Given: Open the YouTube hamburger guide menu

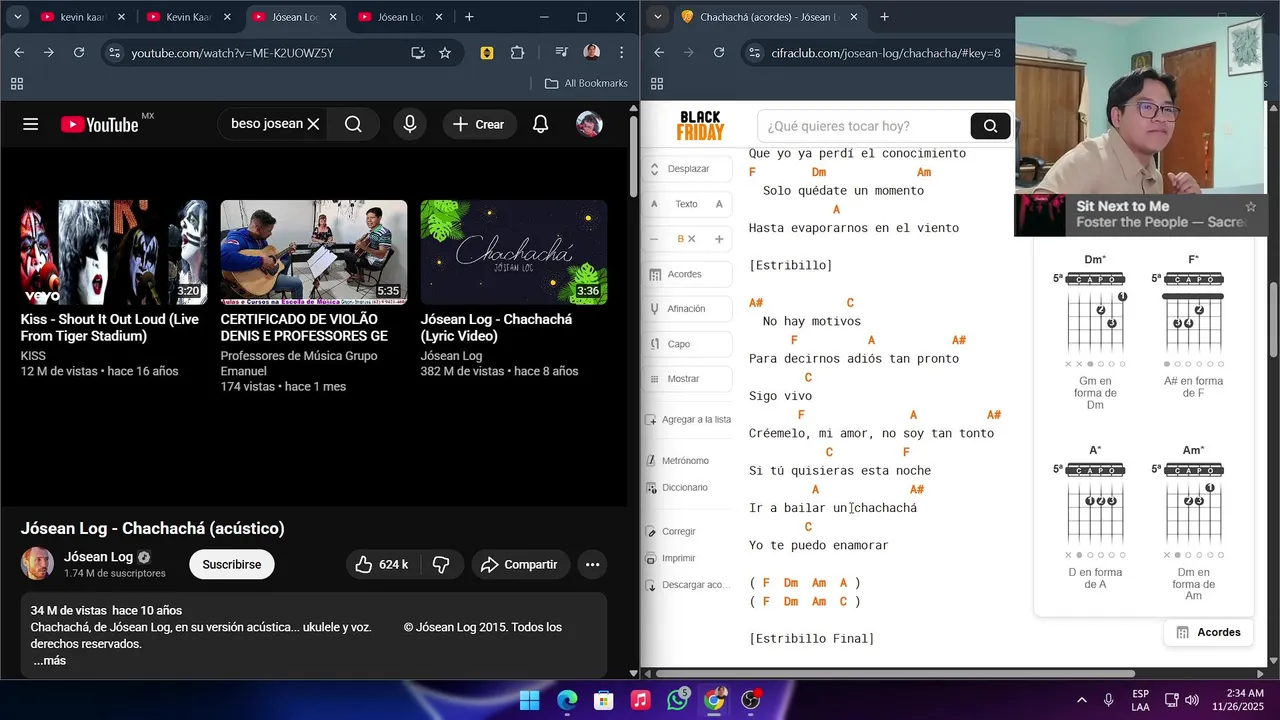Looking at the screenshot, I should click(x=31, y=124).
